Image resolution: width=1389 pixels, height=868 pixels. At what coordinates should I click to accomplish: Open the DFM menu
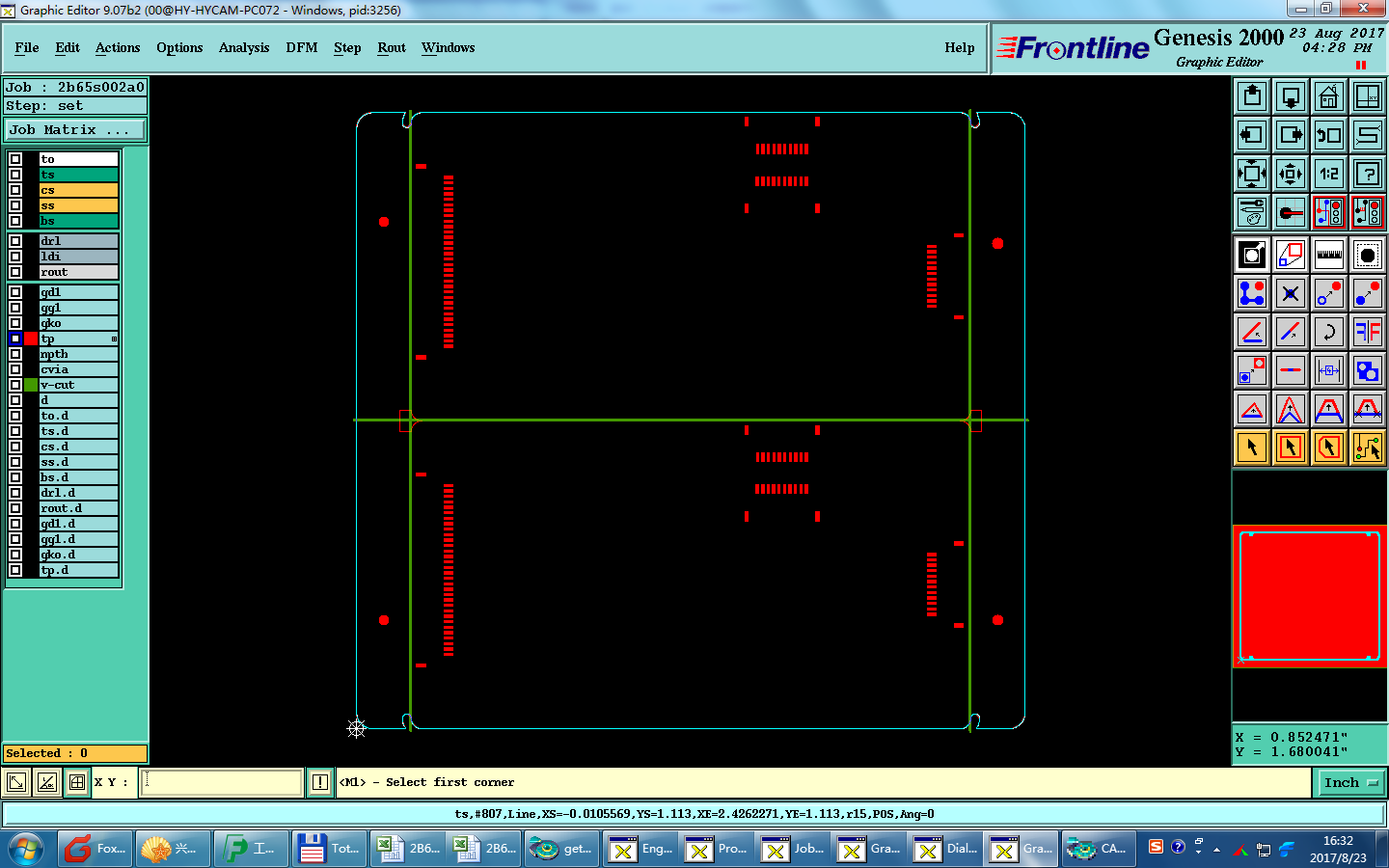point(302,47)
